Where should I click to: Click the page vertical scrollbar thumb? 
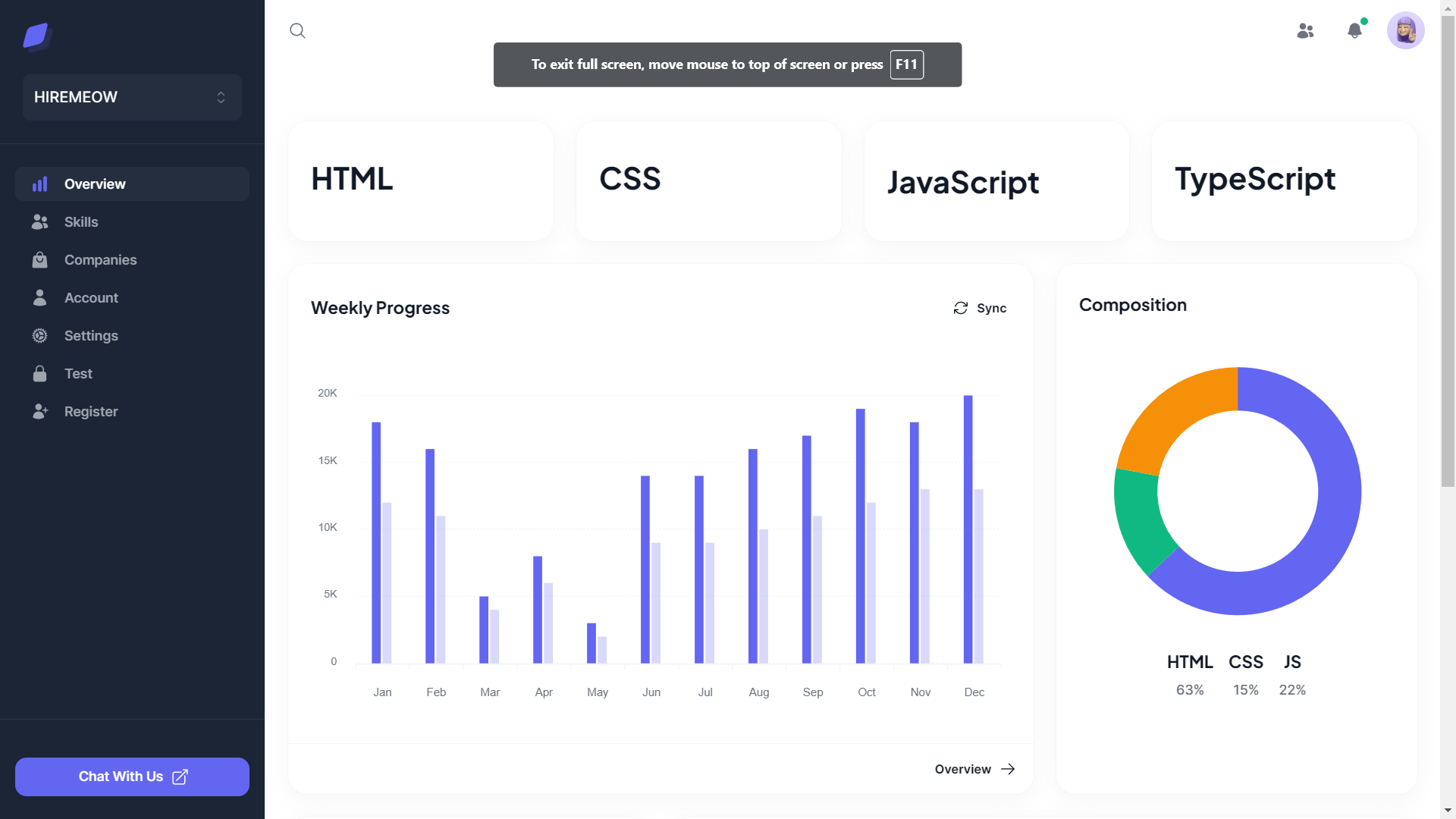click(x=1448, y=250)
